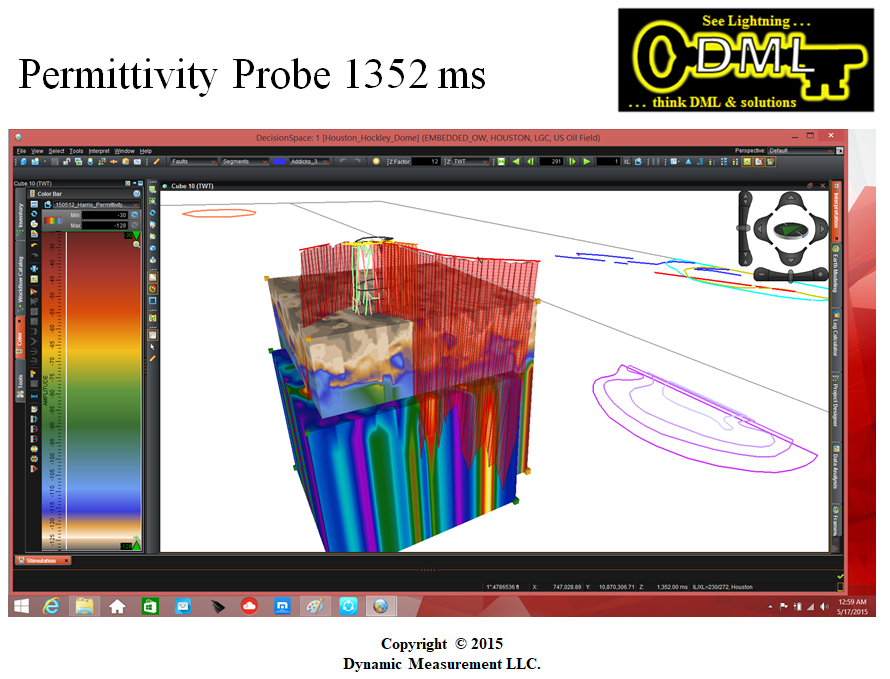Open the Tools menu
890x679 pixels.
(76, 151)
